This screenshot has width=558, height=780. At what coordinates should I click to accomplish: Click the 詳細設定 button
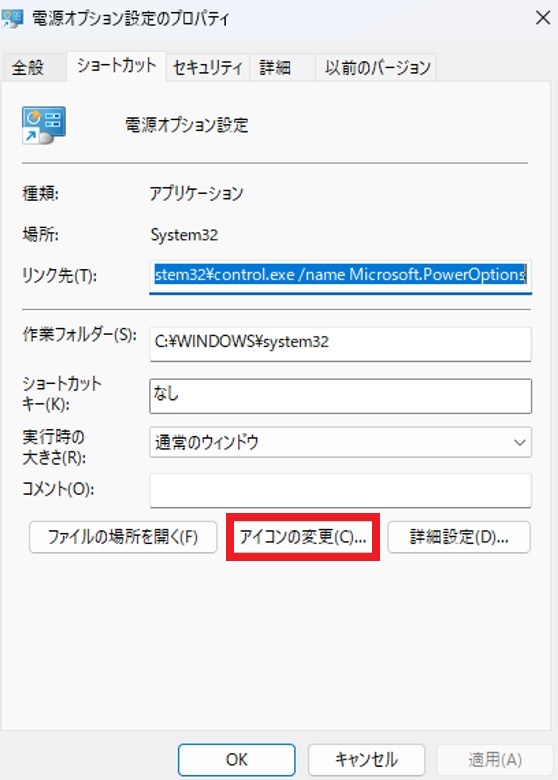click(459, 537)
